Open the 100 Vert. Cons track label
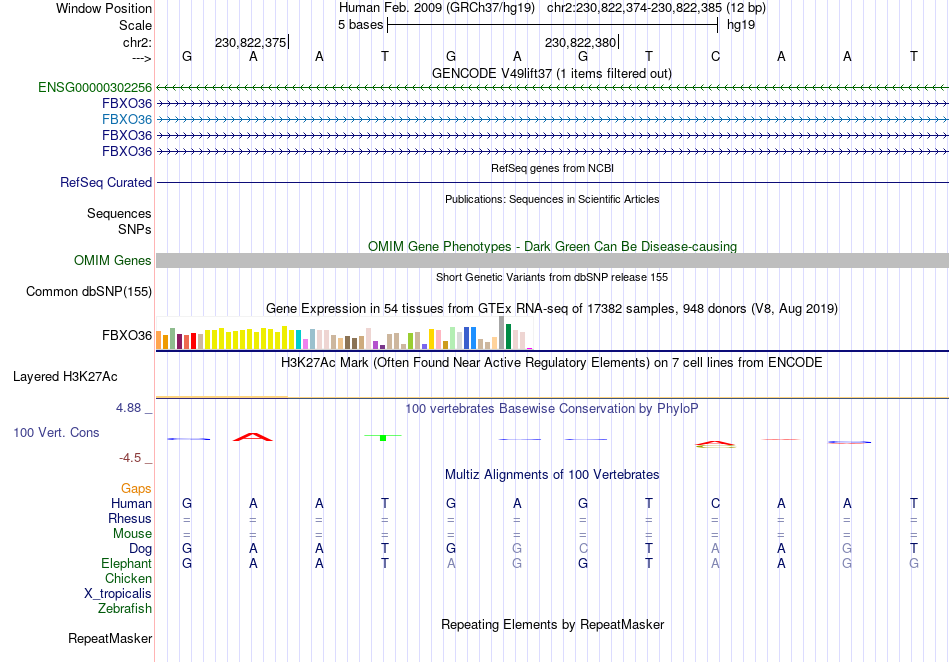950x662 pixels. coord(56,432)
